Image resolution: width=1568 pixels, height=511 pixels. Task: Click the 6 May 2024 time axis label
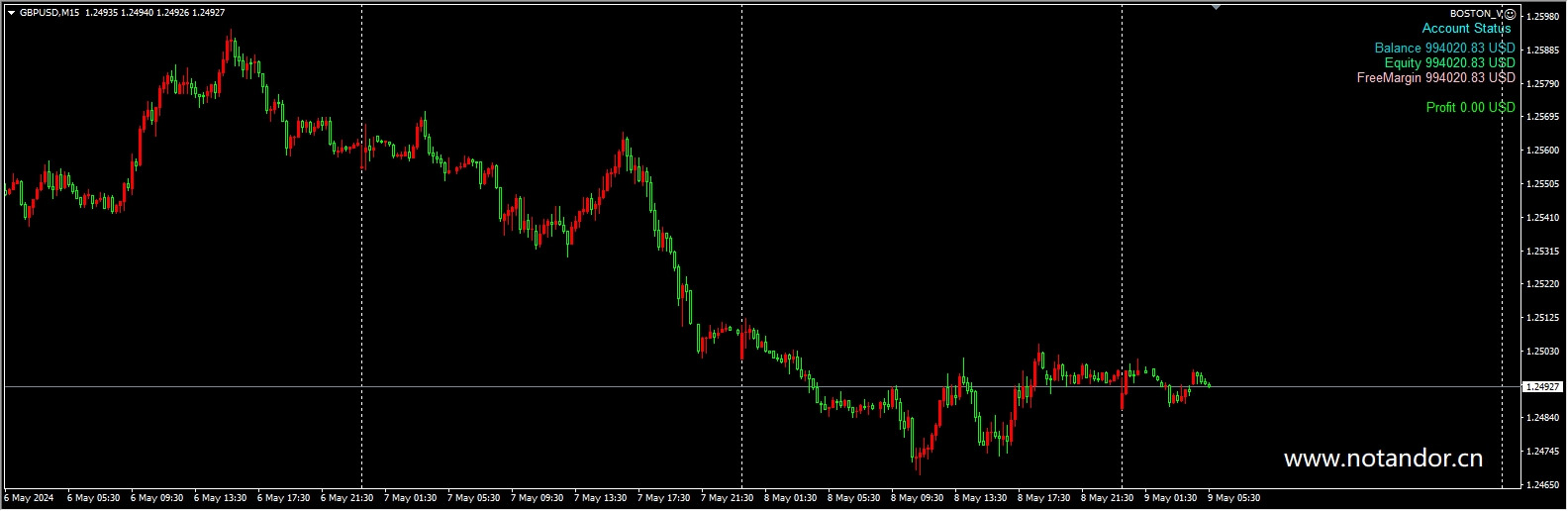click(x=30, y=498)
